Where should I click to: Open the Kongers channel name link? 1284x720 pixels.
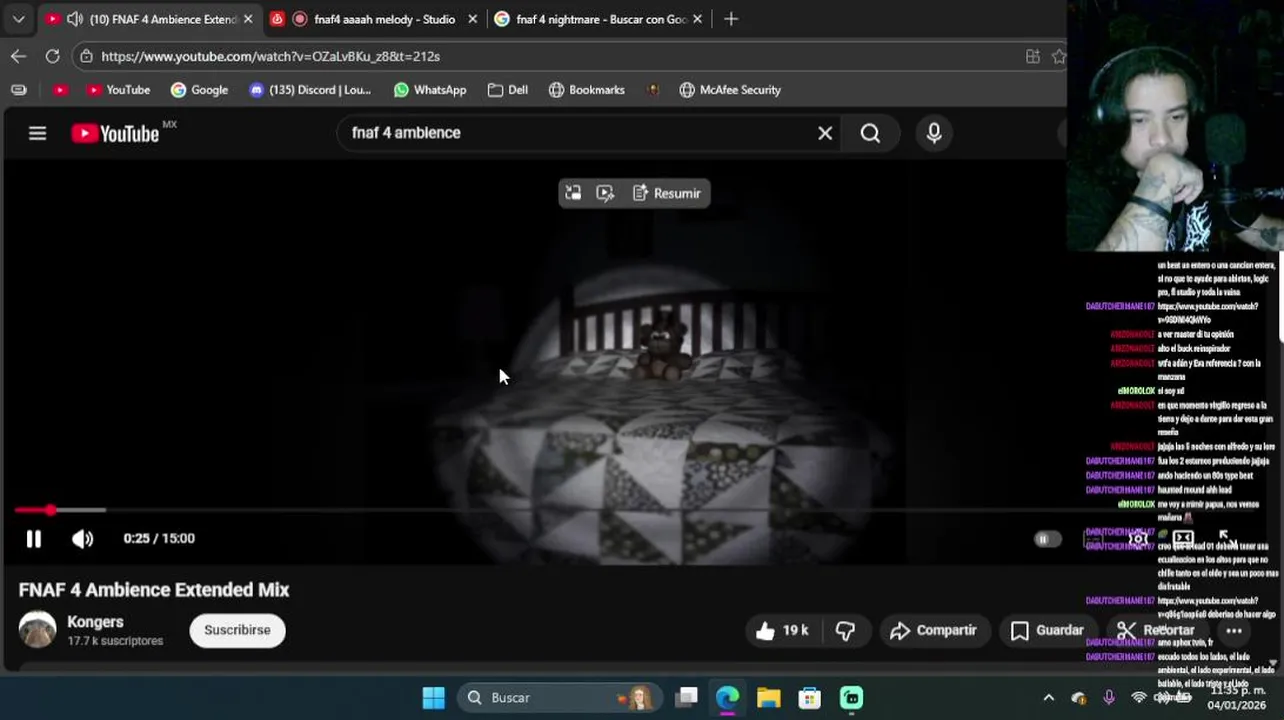pyautogui.click(x=95, y=622)
